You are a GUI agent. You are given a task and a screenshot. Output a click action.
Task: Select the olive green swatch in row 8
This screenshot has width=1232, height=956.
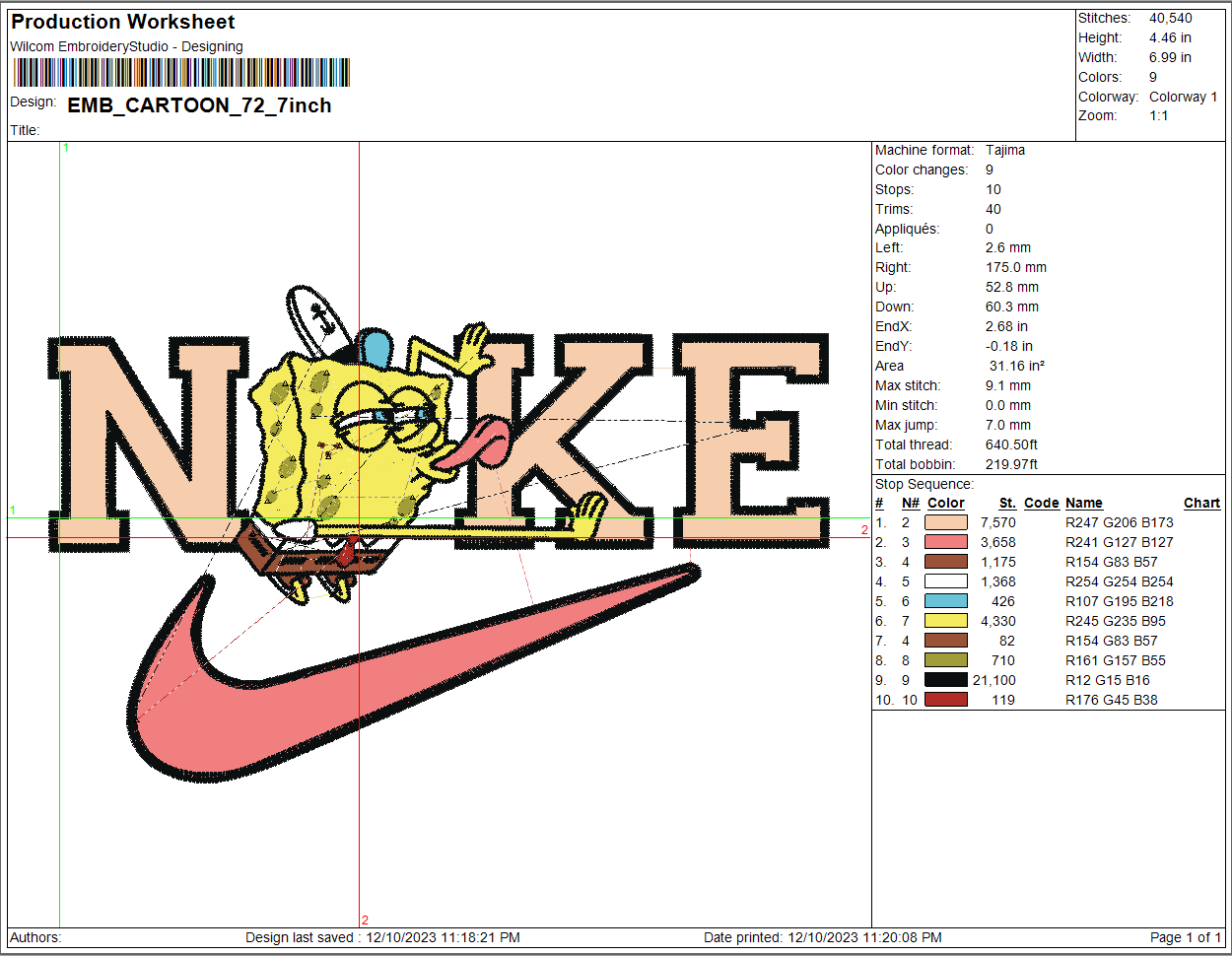(945, 660)
